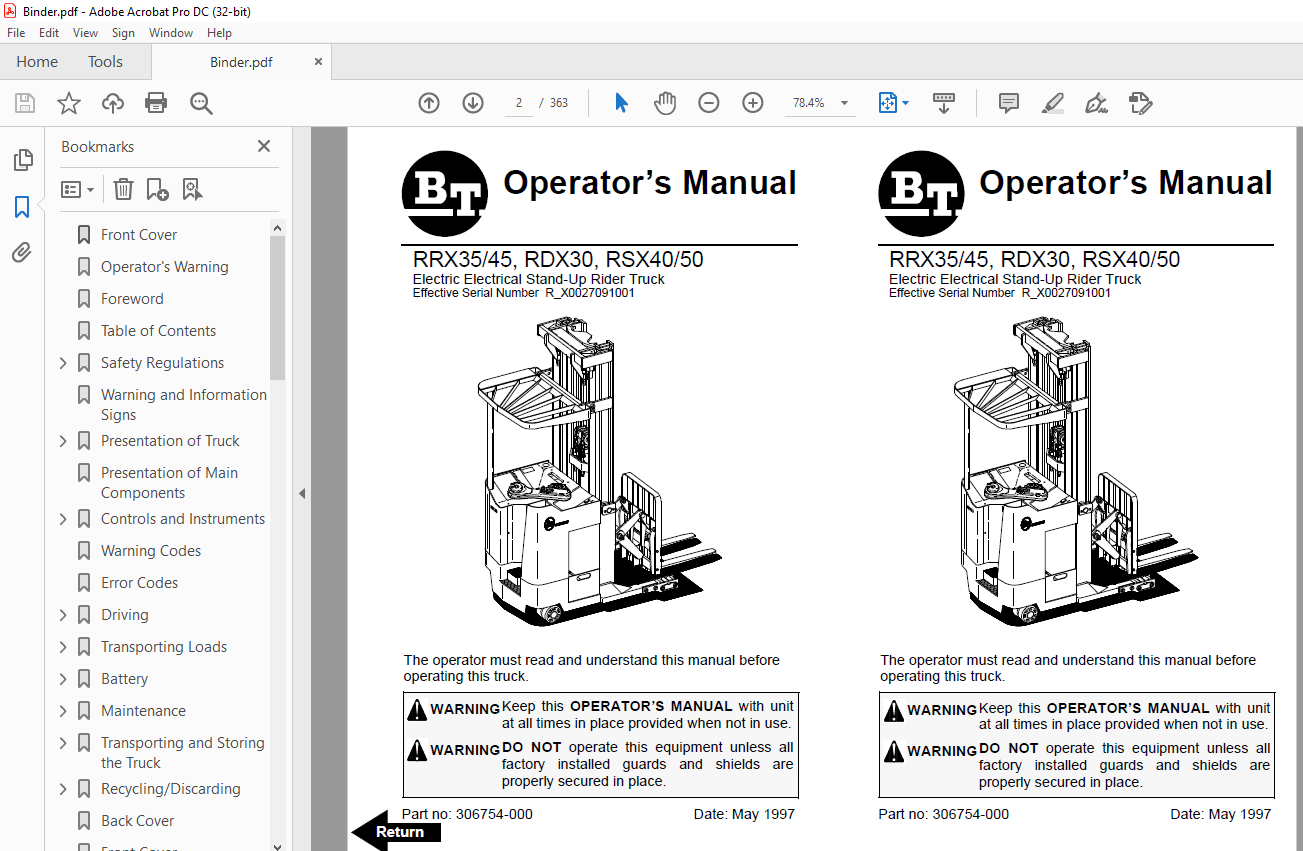Expand Presentation of Truck bookmark
Image resolution: width=1303 pixels, height=851 pixels.
tap(64, 441)
